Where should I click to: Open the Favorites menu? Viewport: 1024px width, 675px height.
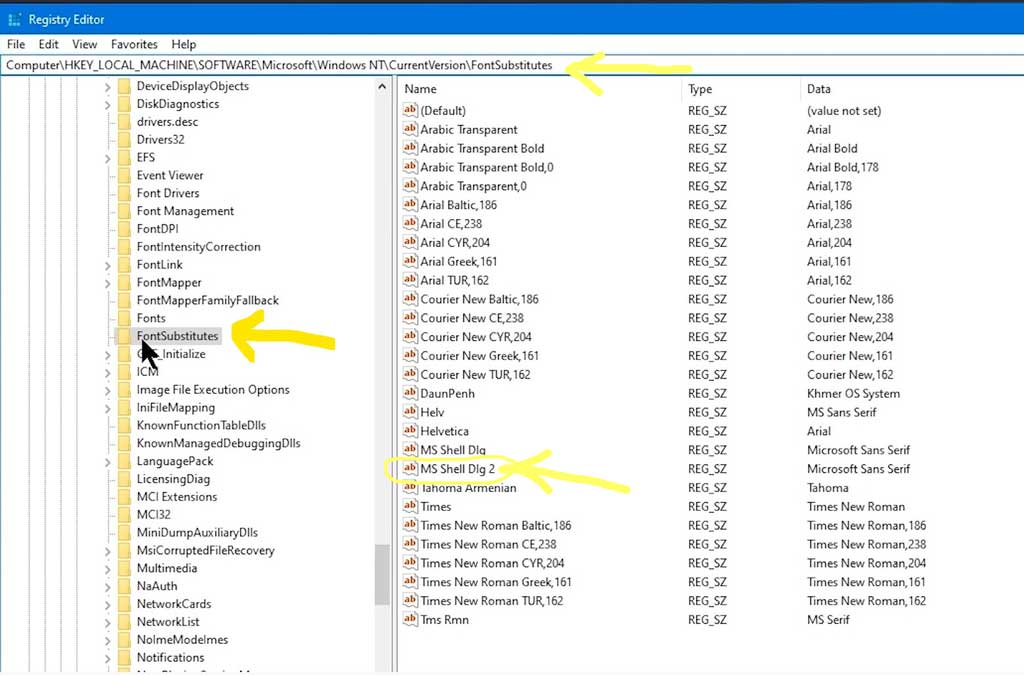(134, 44)
